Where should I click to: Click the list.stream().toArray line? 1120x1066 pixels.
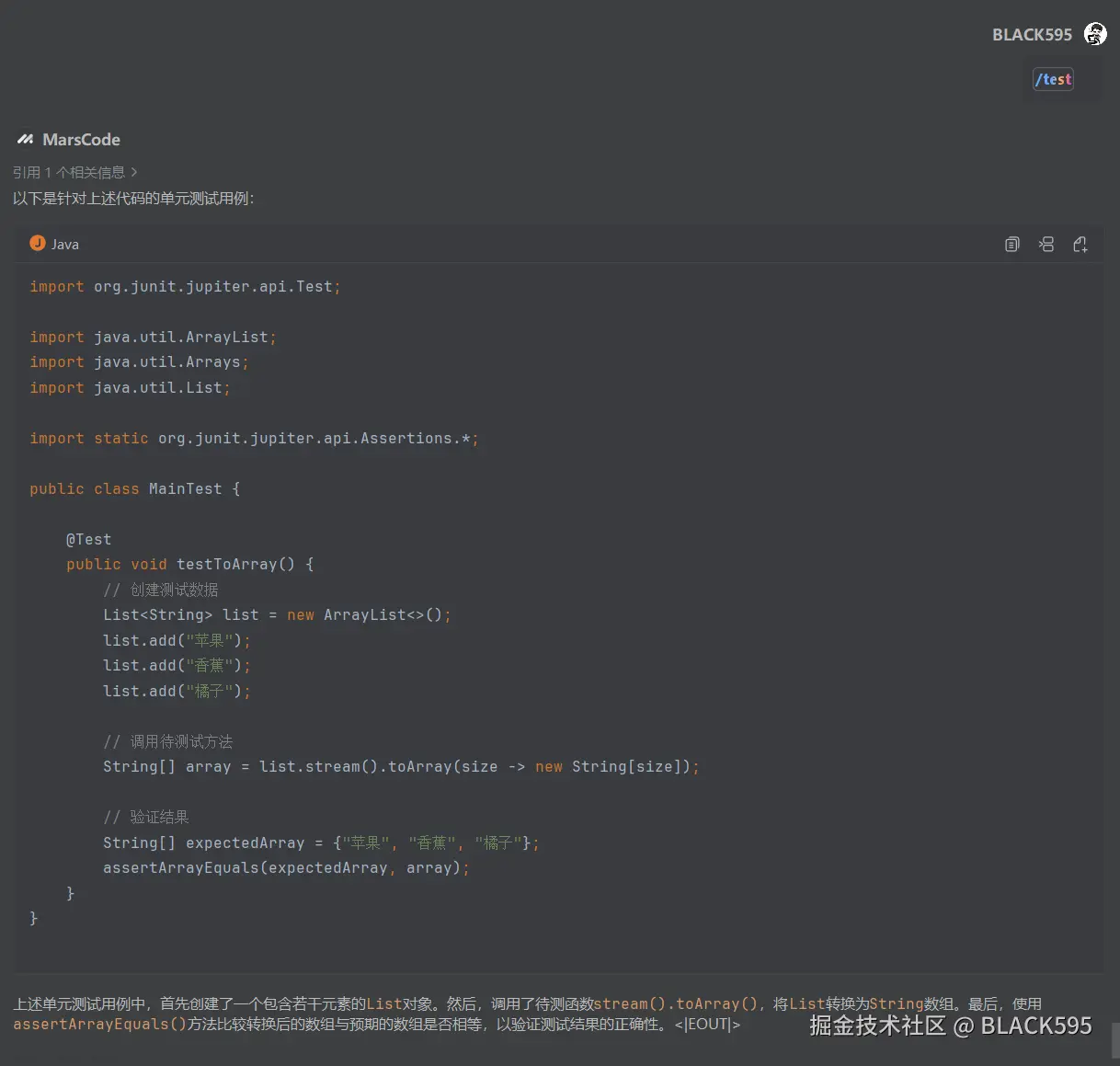[401, 766]
